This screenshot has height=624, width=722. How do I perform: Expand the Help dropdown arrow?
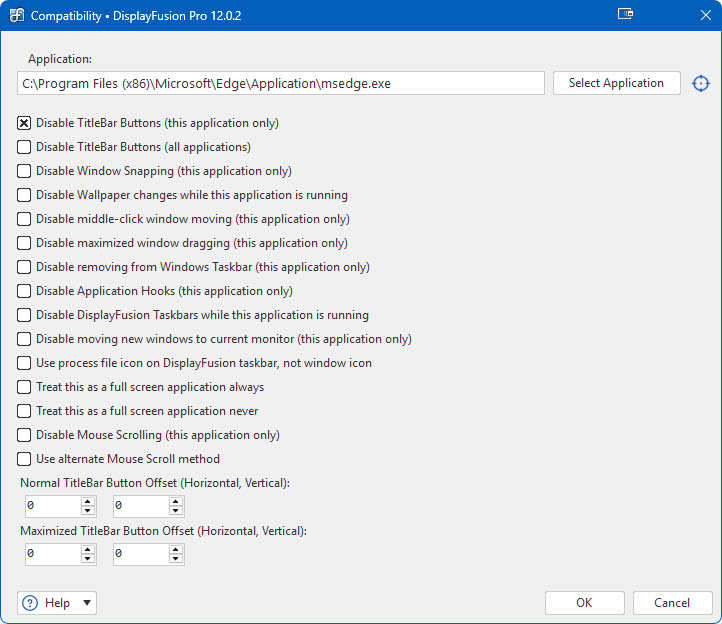[x=87, y=603]
